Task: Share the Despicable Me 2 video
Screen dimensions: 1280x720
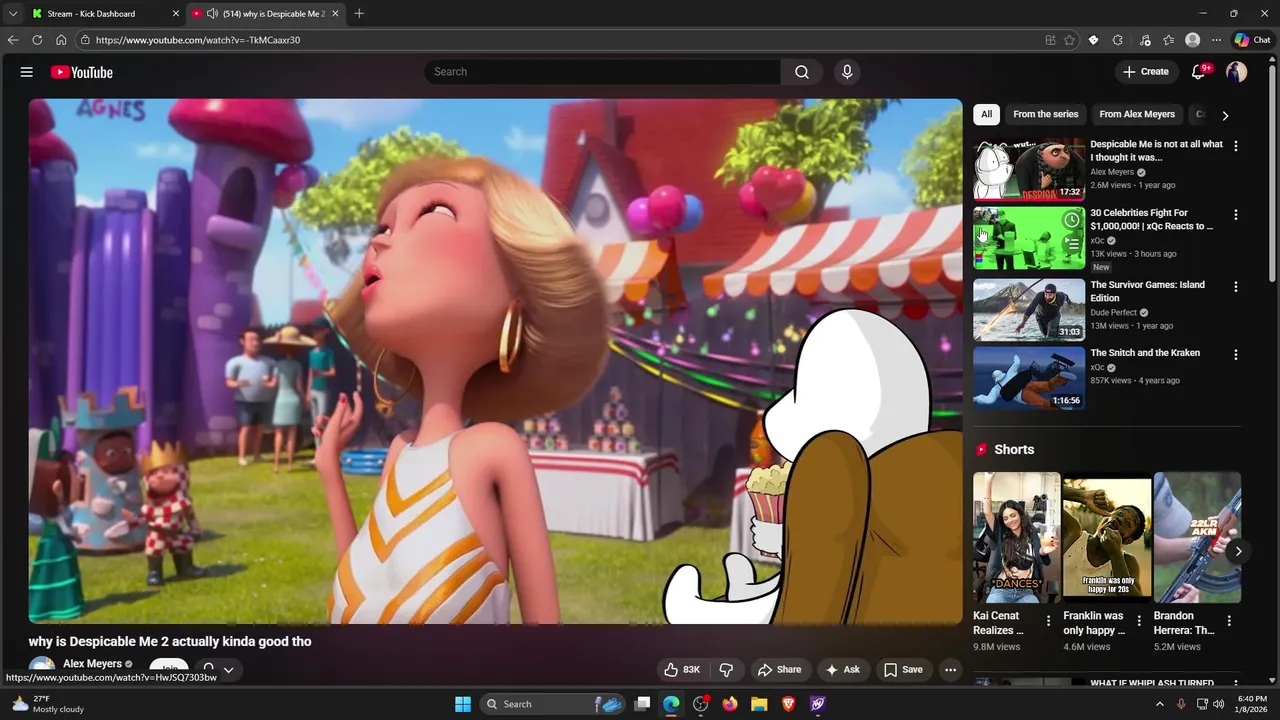Action: point(780,670)
